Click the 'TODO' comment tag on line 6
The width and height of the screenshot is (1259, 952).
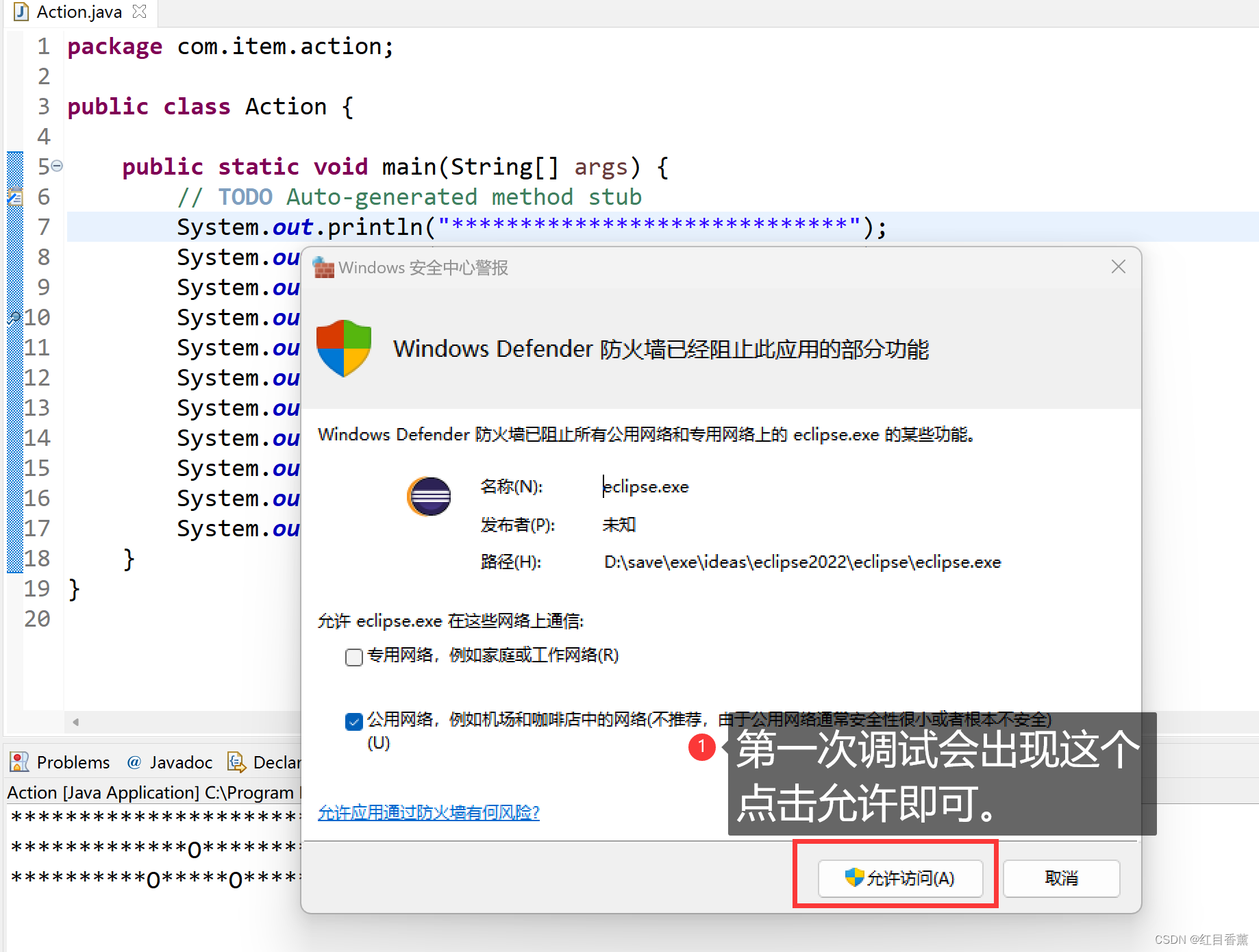pyautogui.click(x=245, y=197)
